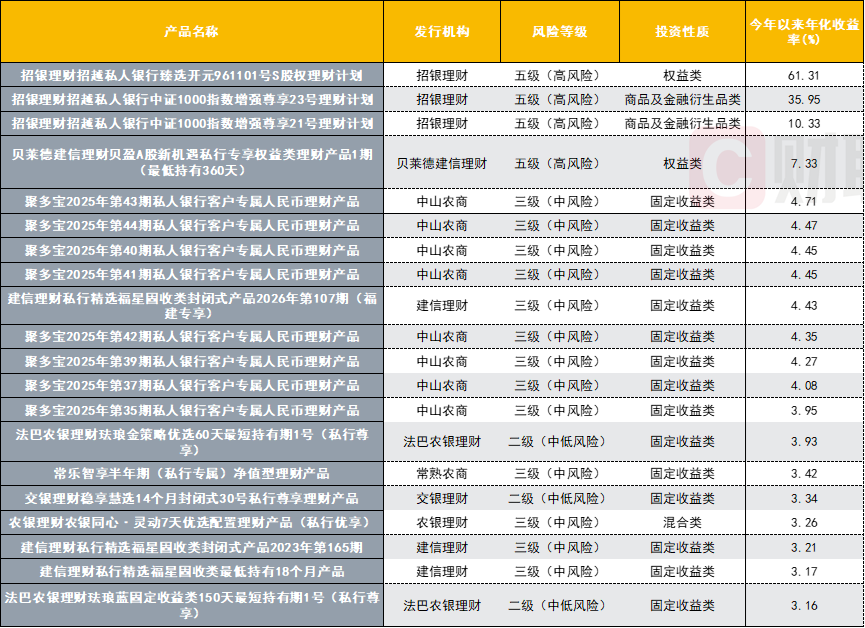
Task: Click the 3.34 yield cell
Action: click(x=804, y=498)
